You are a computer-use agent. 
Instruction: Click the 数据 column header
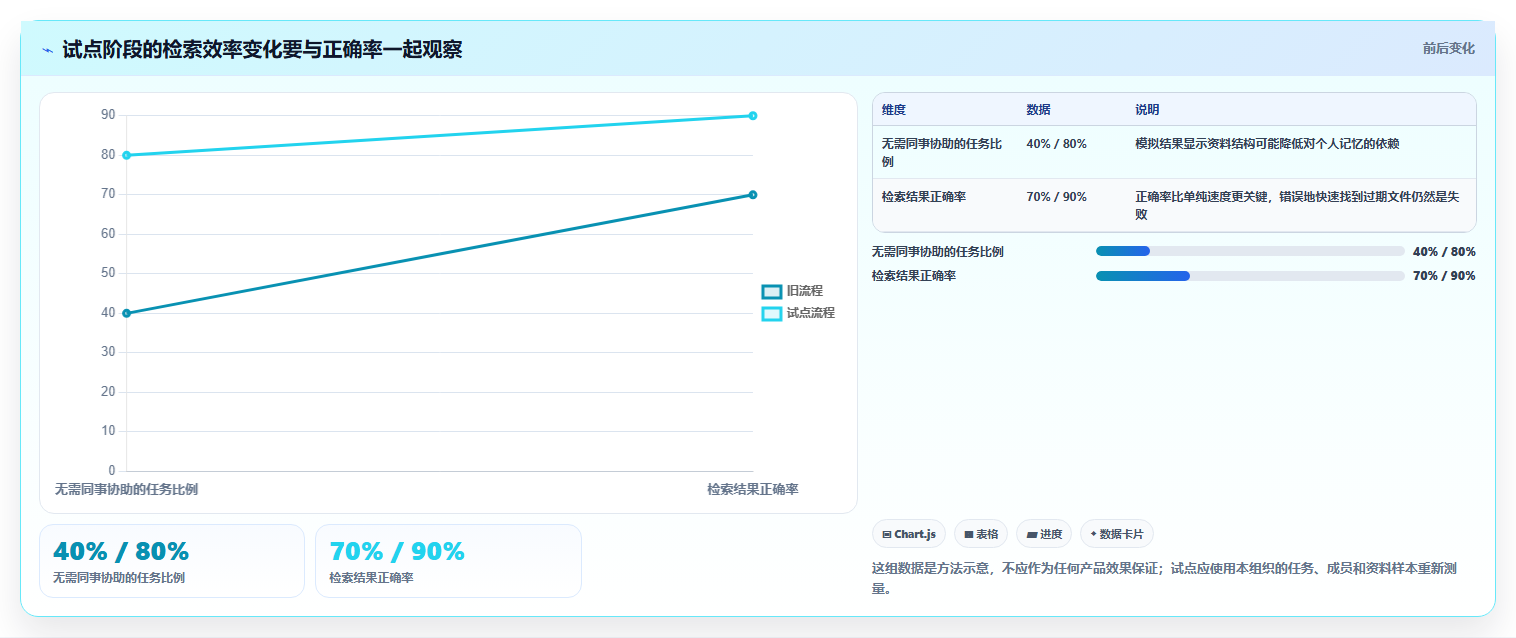coord(1038,110)
